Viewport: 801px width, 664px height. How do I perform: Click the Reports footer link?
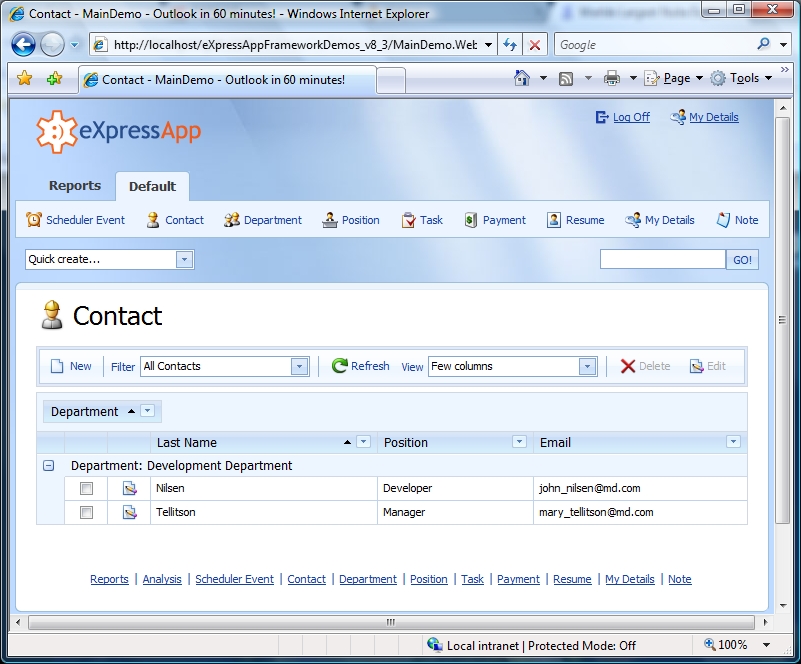[x=109, y=579]
